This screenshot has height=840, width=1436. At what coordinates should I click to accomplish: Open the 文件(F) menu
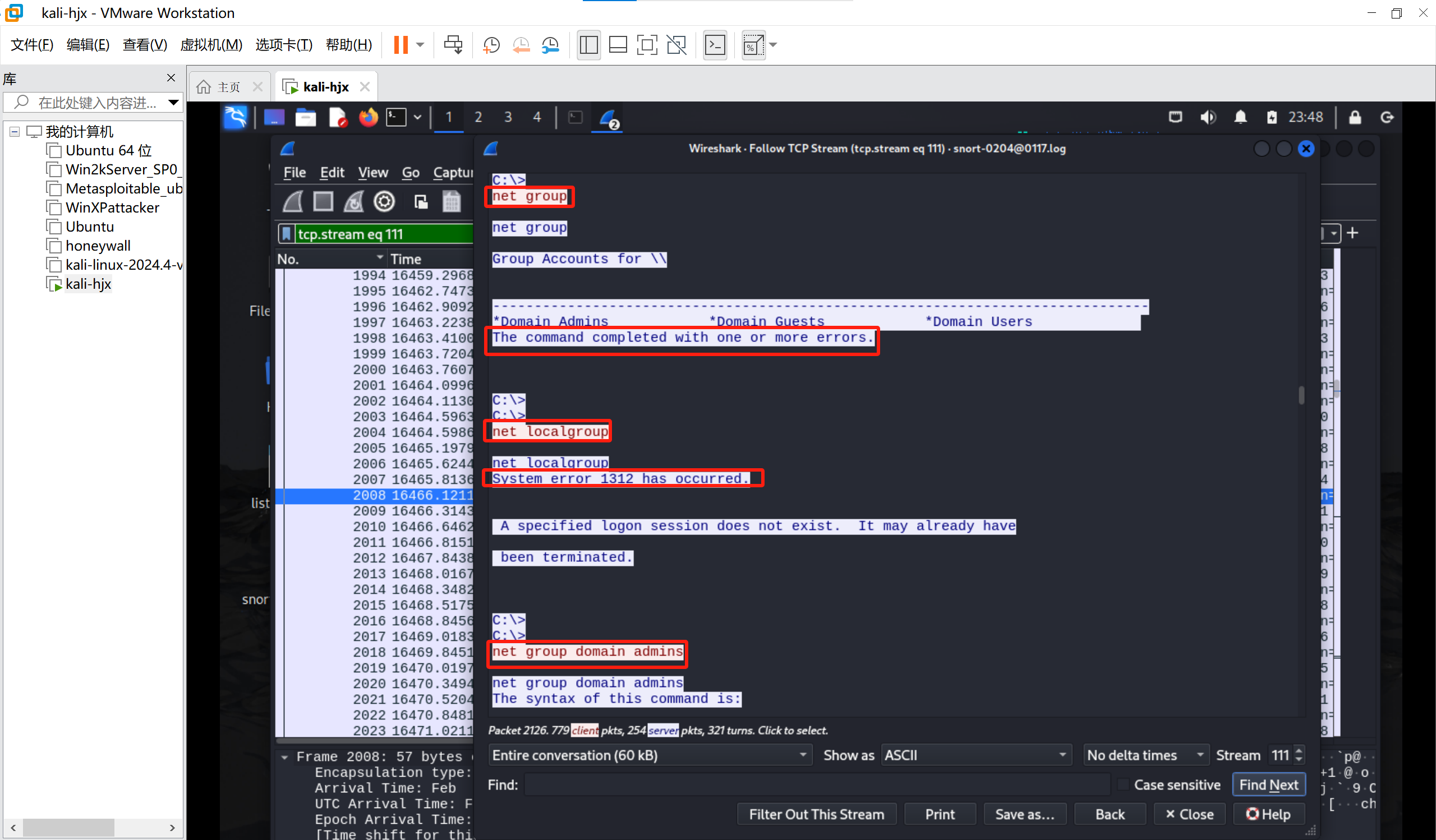(32, 44)
